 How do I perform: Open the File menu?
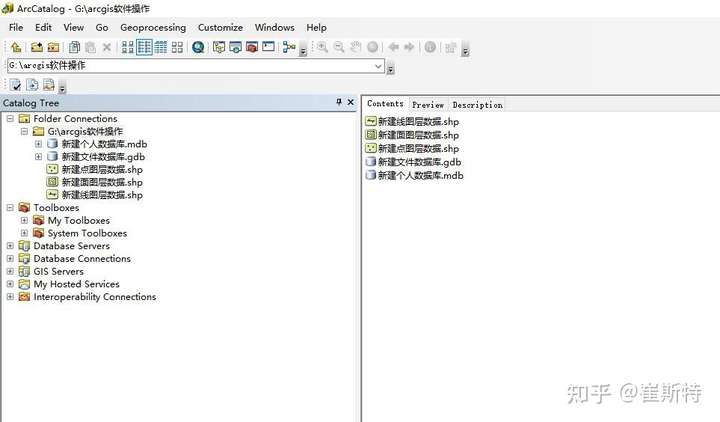[16, 28]
